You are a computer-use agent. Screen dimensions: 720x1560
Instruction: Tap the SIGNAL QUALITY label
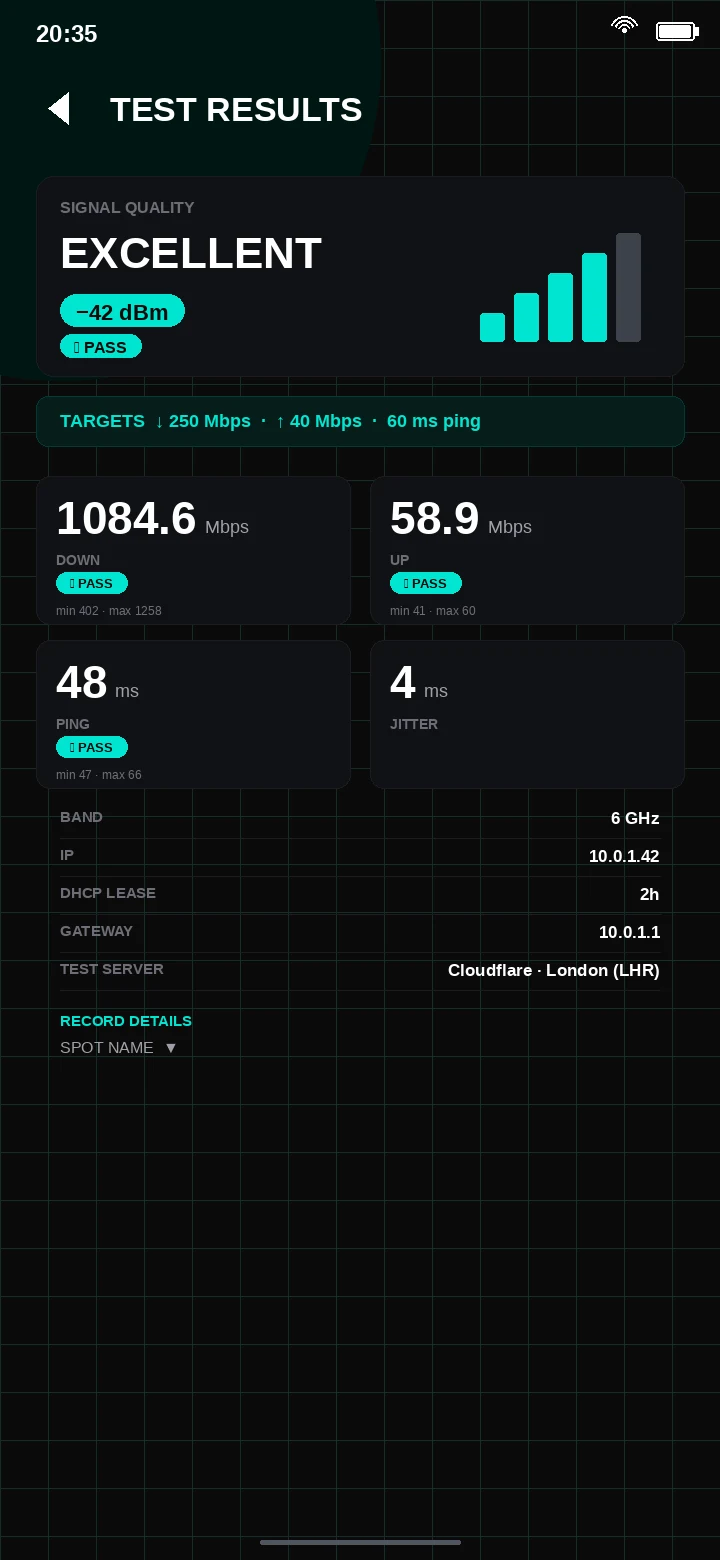(x=127, y=208)
